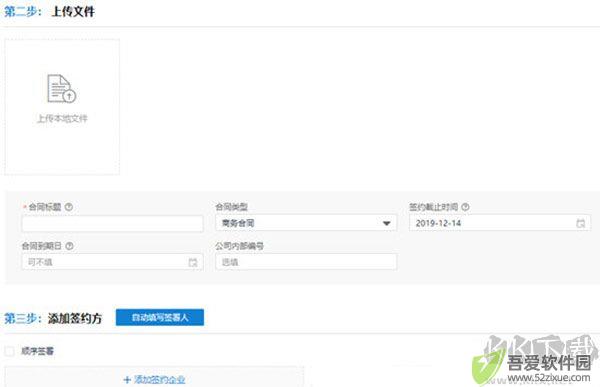Click into the 合同标题 input field
The width and height of the screenshot is (600, 387).
[x=112, y=224]
